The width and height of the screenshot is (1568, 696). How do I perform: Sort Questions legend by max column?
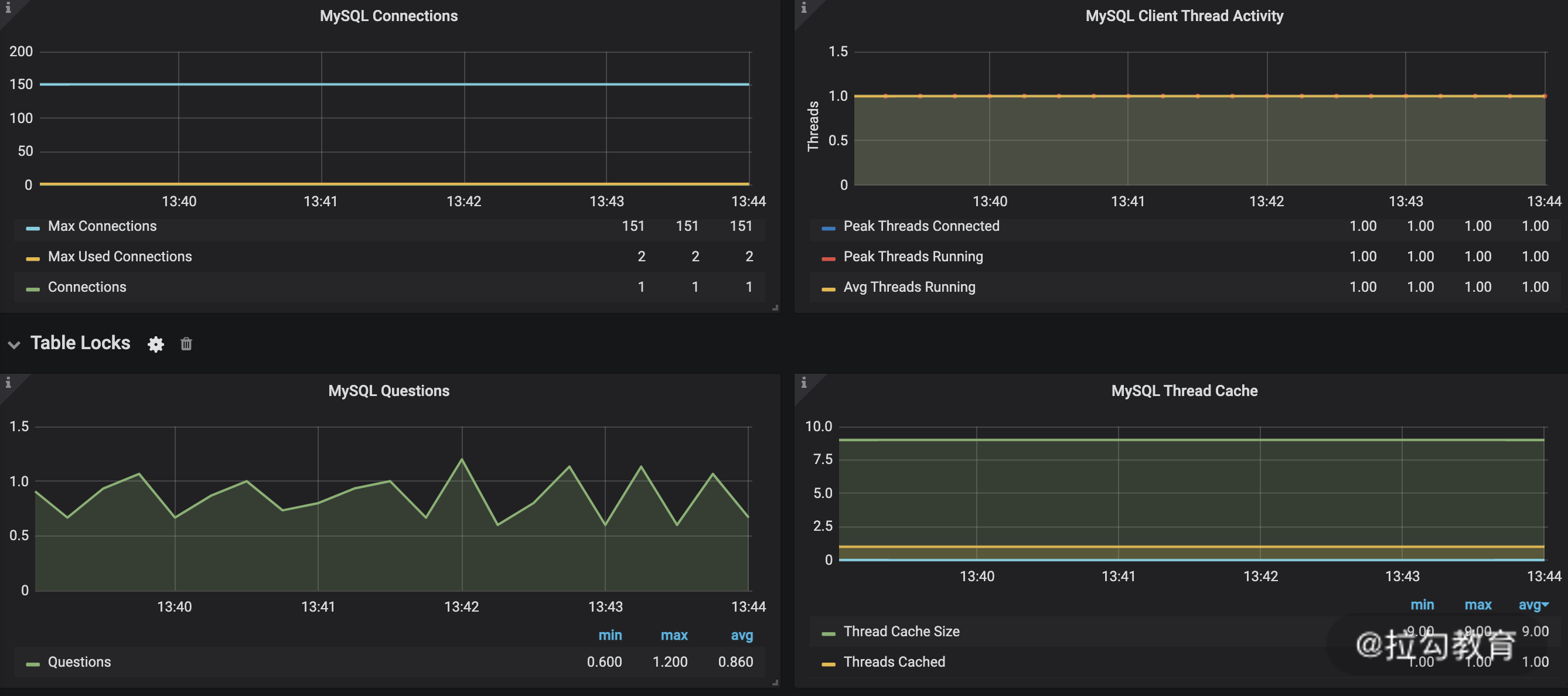click(x=674, y=635)
